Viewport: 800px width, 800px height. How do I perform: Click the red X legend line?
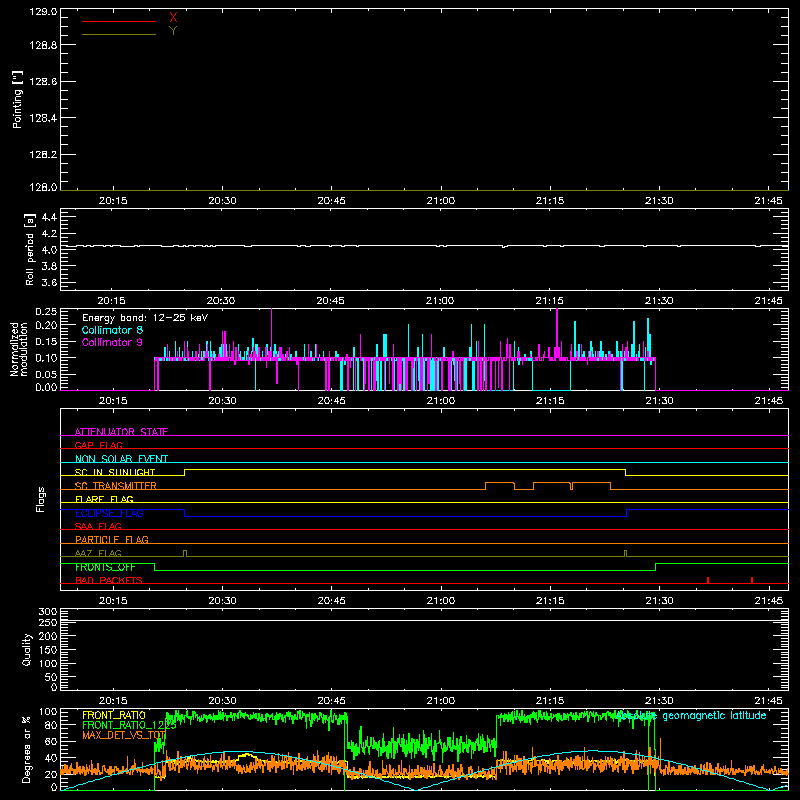point(119,21)
